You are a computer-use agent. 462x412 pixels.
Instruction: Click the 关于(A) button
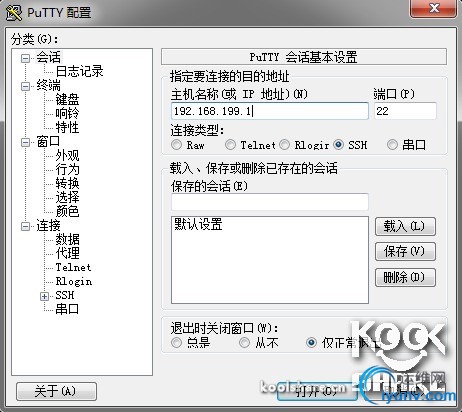[56, 391]
